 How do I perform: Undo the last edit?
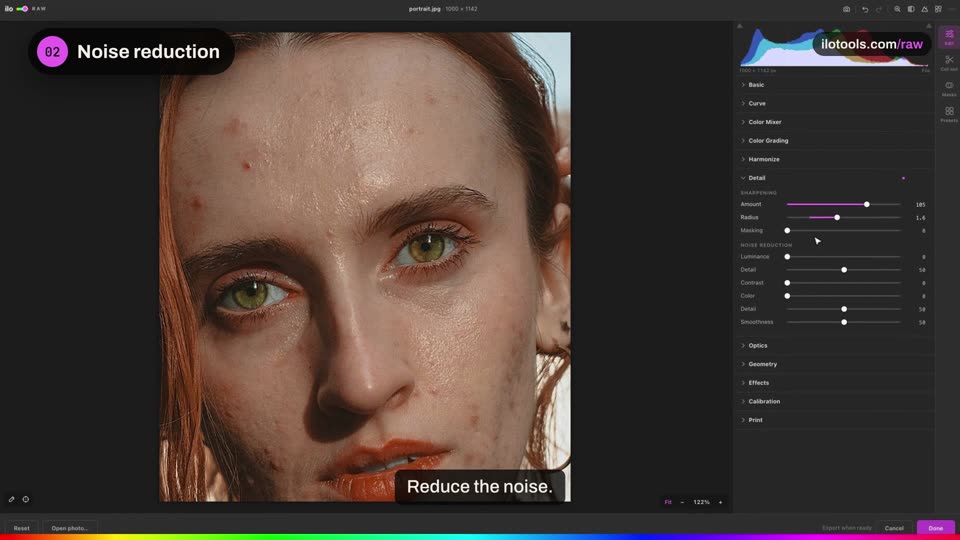(865, 9)
